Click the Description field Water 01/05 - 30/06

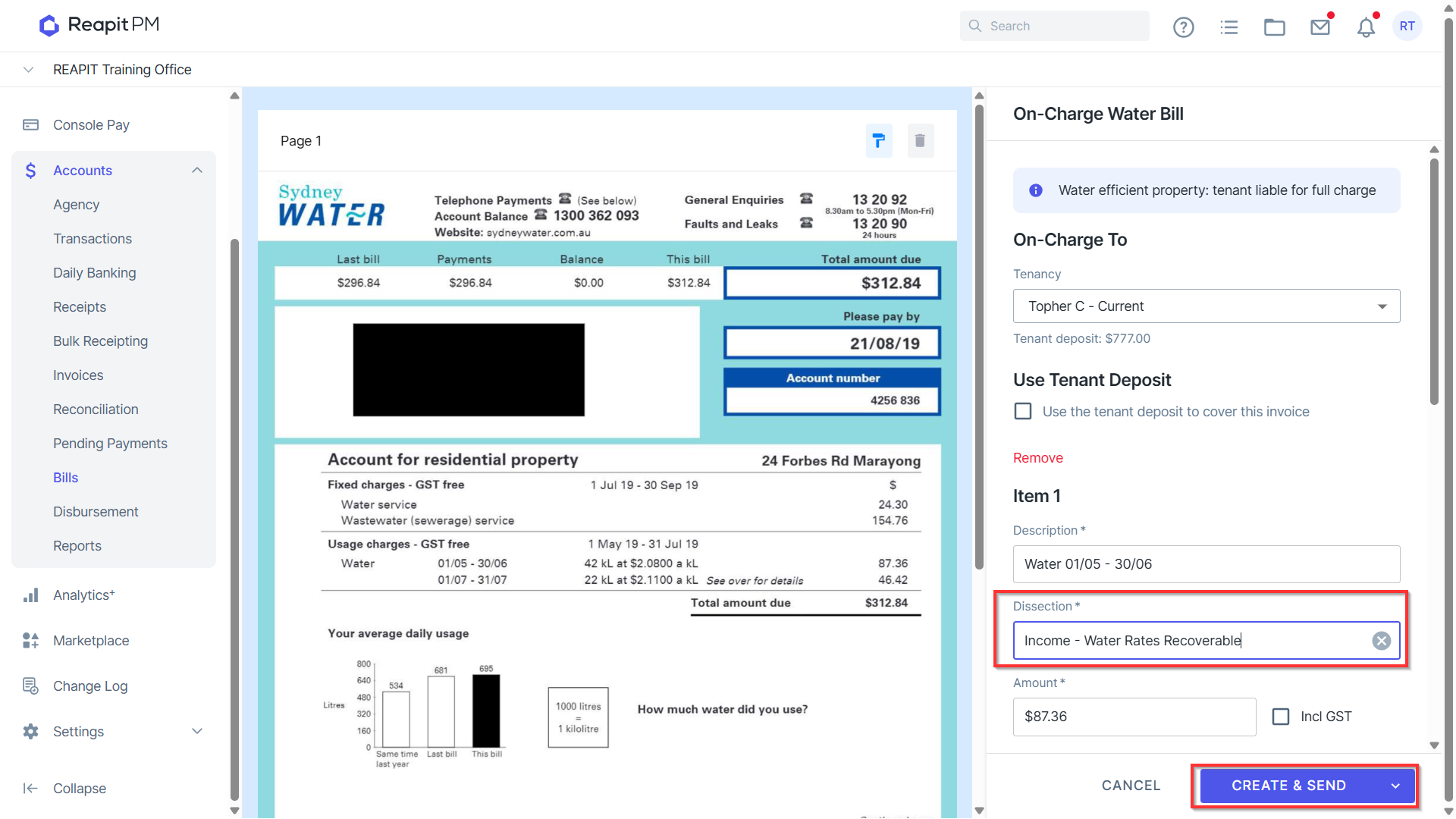click(x=1207, y=564)
